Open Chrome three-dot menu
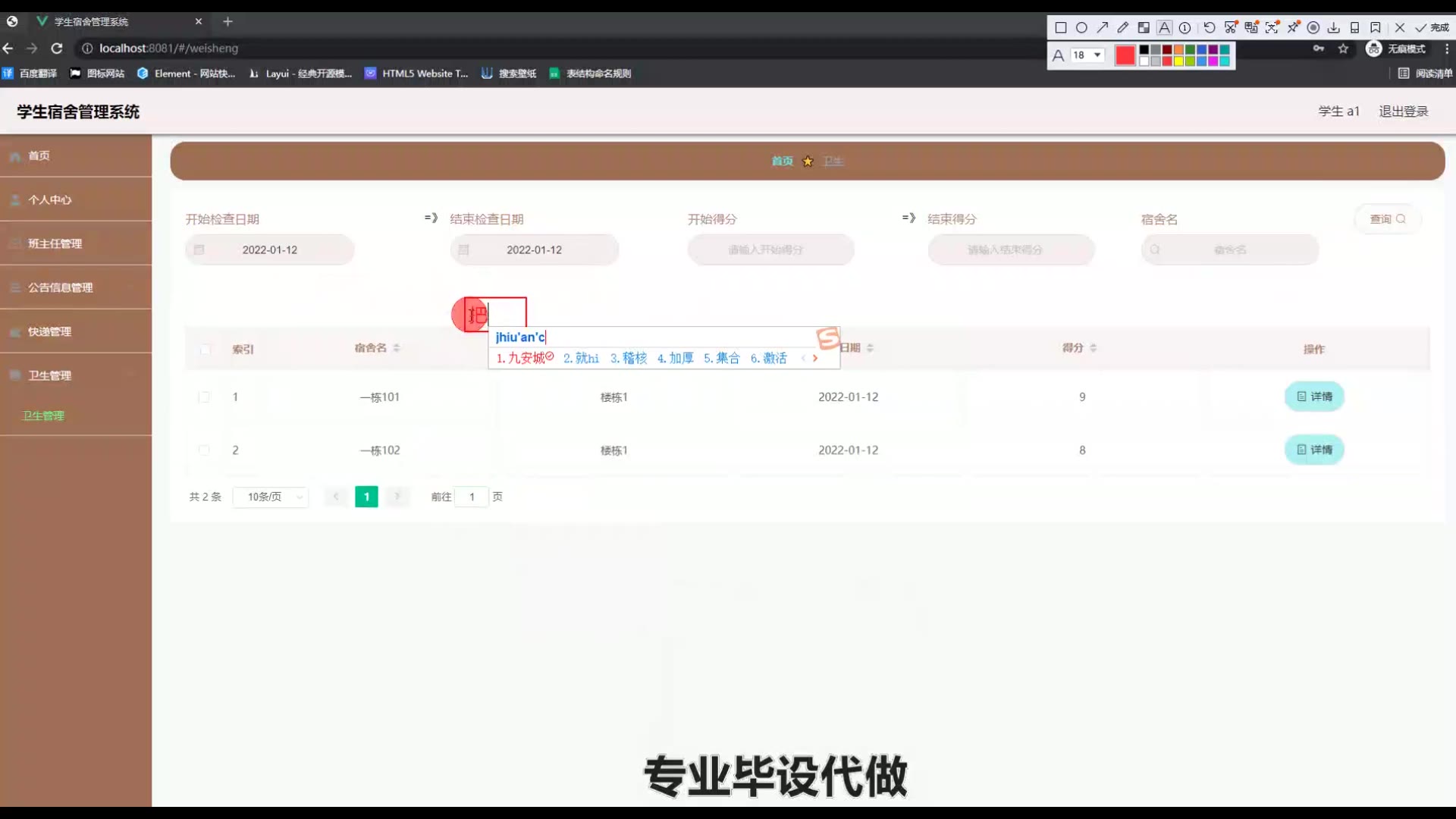Viewport: 1456px width, 819px height. point(1446,49)
